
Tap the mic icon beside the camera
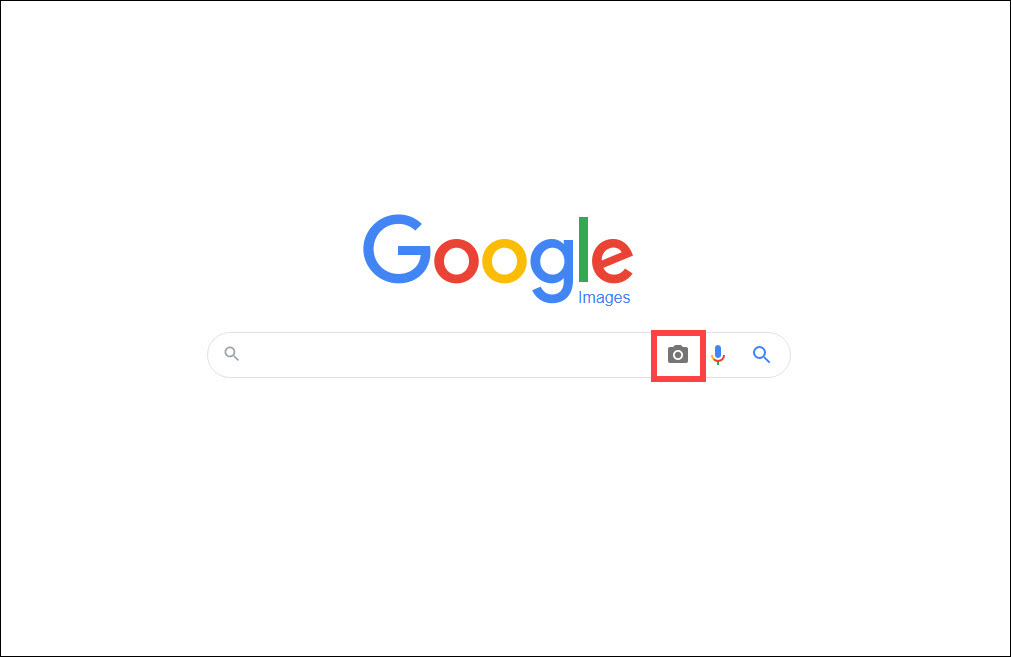click(718, 355)
